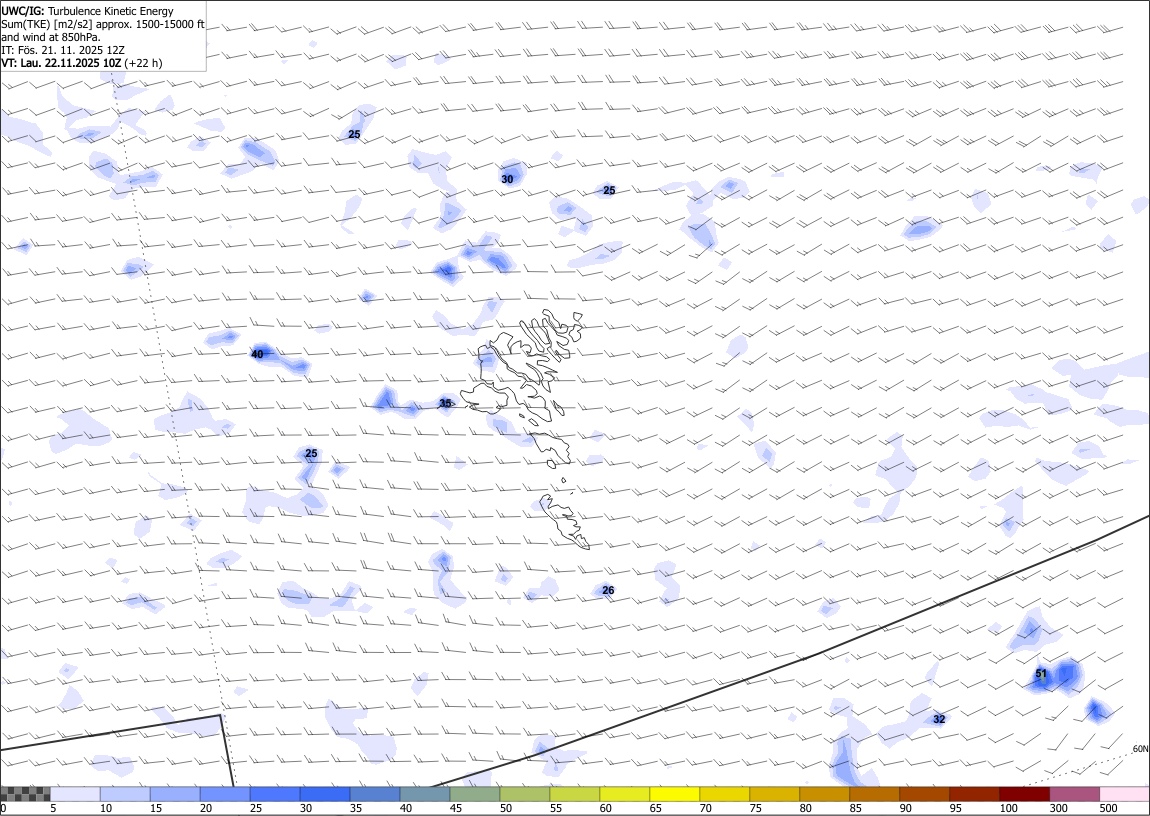Click the TKE value label '30'

(x=507, y=179)
